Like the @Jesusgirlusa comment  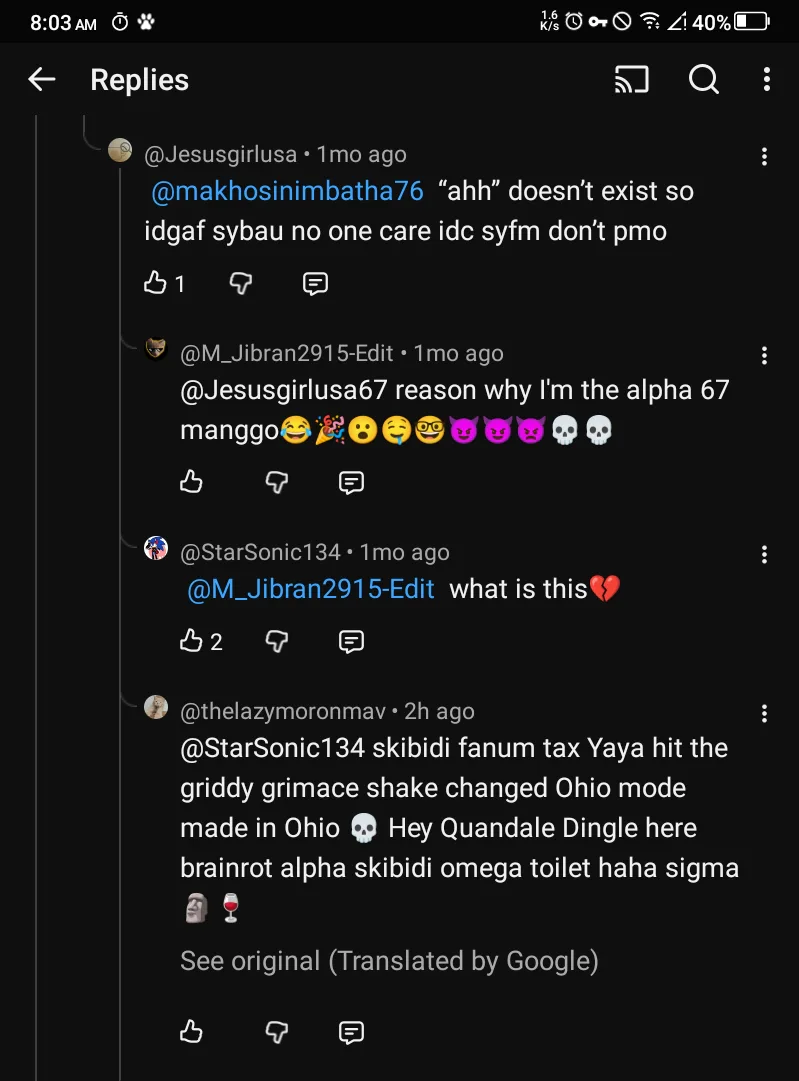pos(156,284)
